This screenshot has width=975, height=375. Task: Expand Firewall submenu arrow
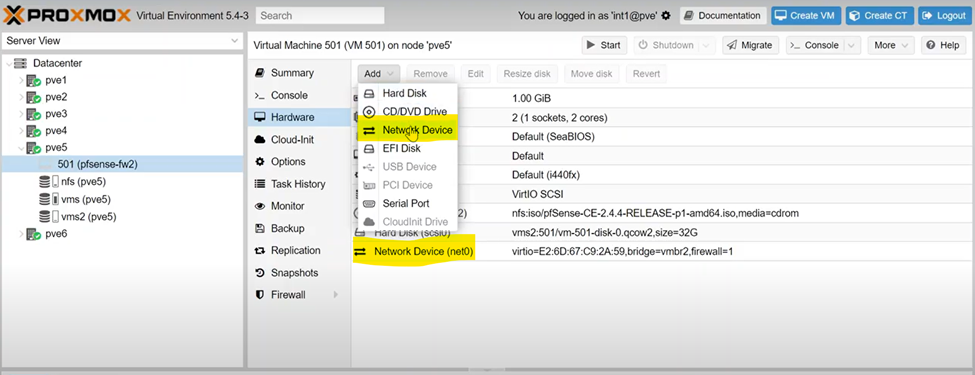(336, 295)
